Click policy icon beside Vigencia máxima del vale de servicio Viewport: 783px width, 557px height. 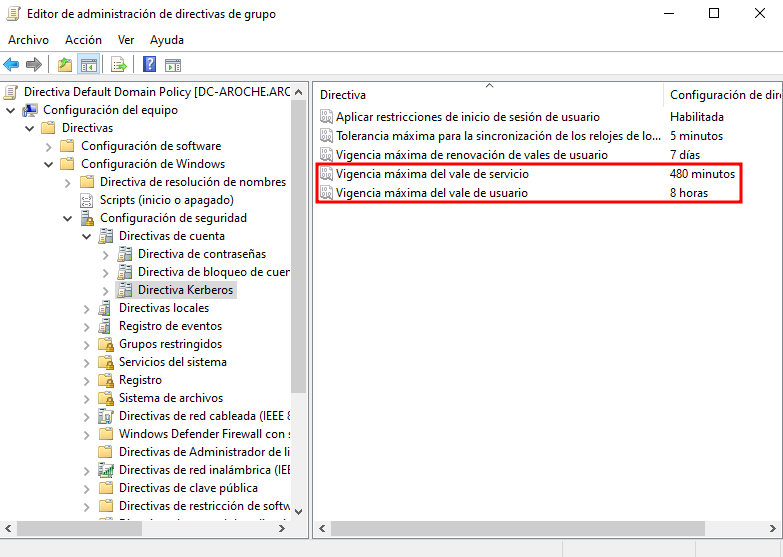click(326, 174)
